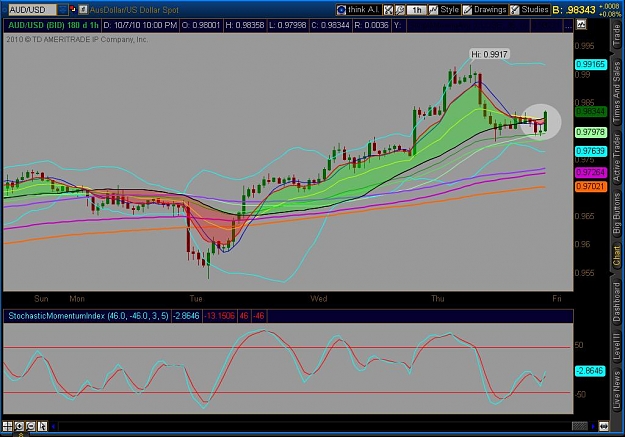Screen dimensions: 625x437
Task: Open the Active Trader side tab
Action: coord(617,158)
